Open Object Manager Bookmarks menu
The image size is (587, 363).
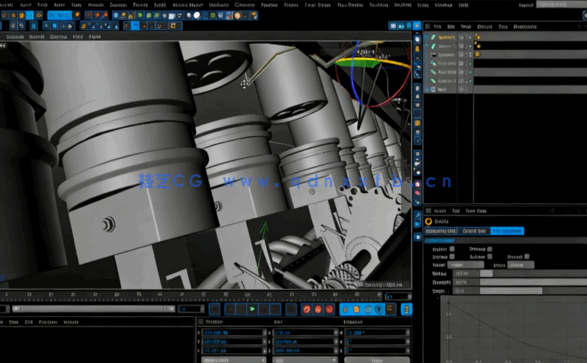(x=525, y=27)
